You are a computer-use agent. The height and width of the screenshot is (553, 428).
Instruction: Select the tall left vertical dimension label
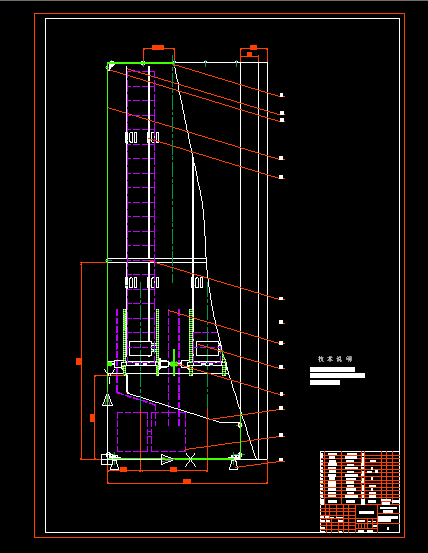tap(79, 361)
